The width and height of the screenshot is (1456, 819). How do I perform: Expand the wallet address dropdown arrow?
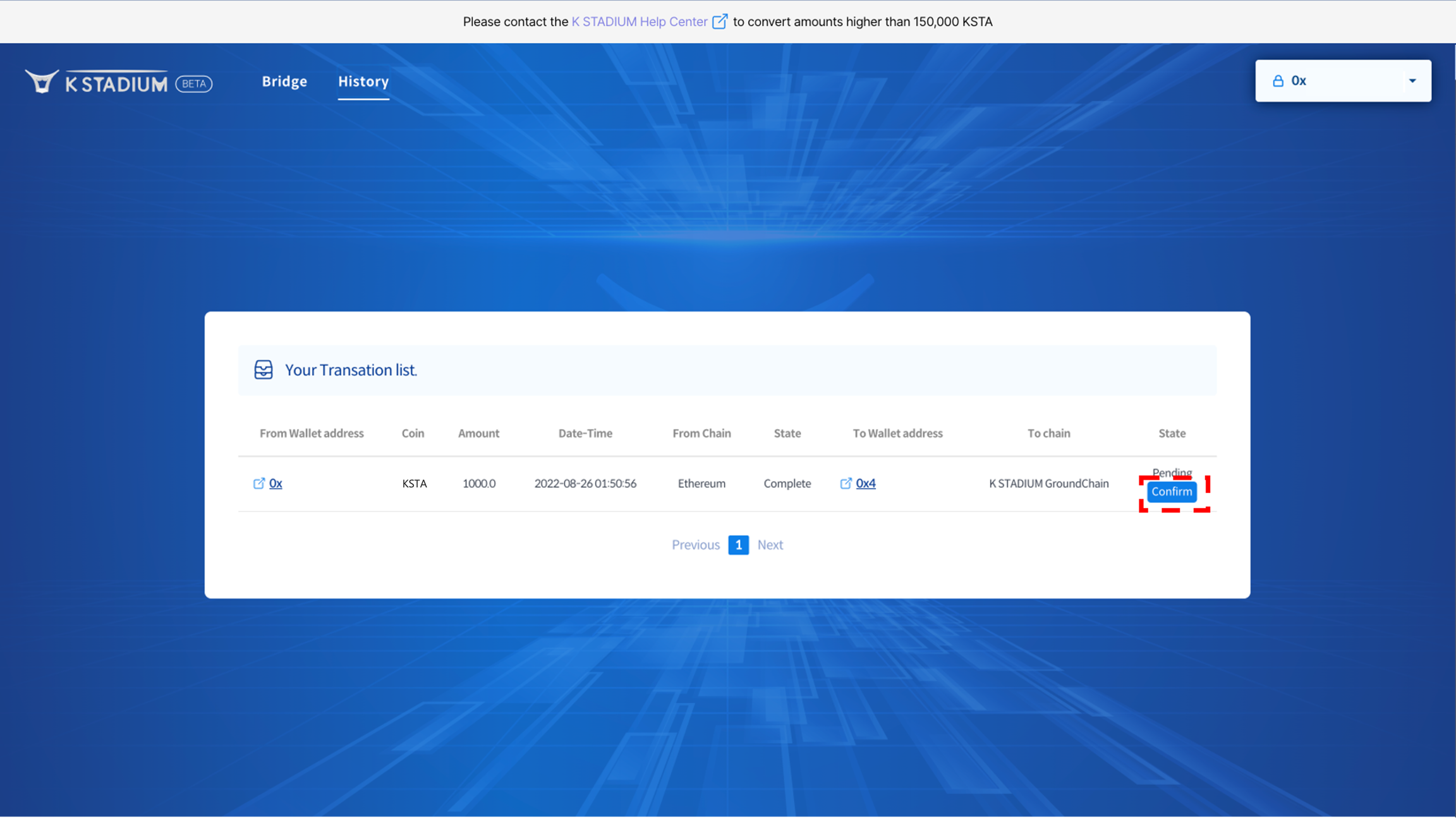(x=1412, y=81)
